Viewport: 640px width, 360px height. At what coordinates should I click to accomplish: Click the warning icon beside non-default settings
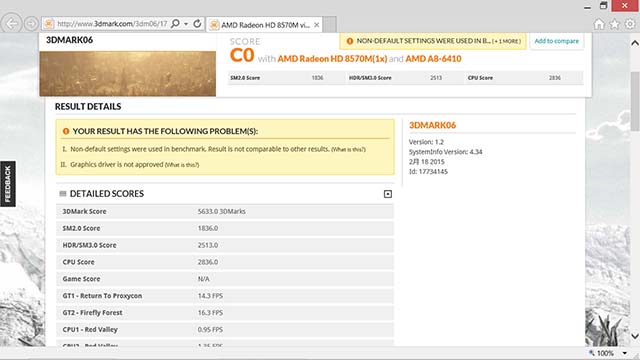350,41
